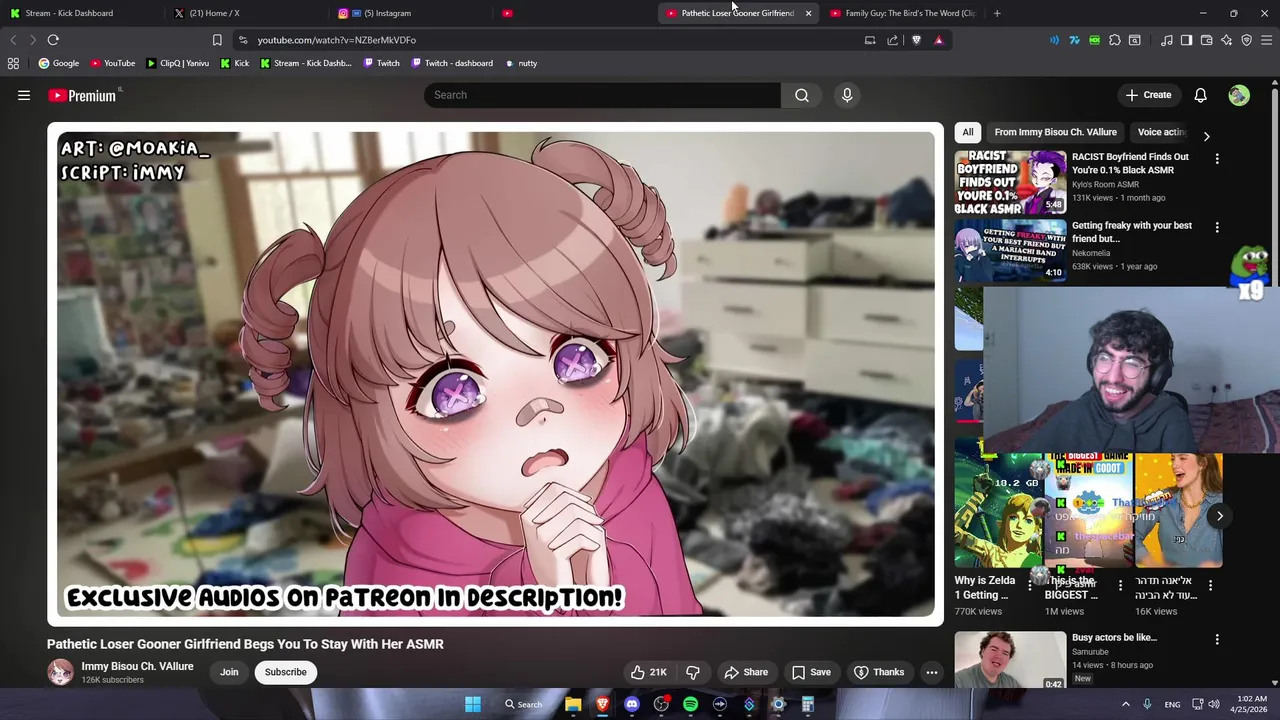
Task: Join the channel membership
Action: (229, 672)
